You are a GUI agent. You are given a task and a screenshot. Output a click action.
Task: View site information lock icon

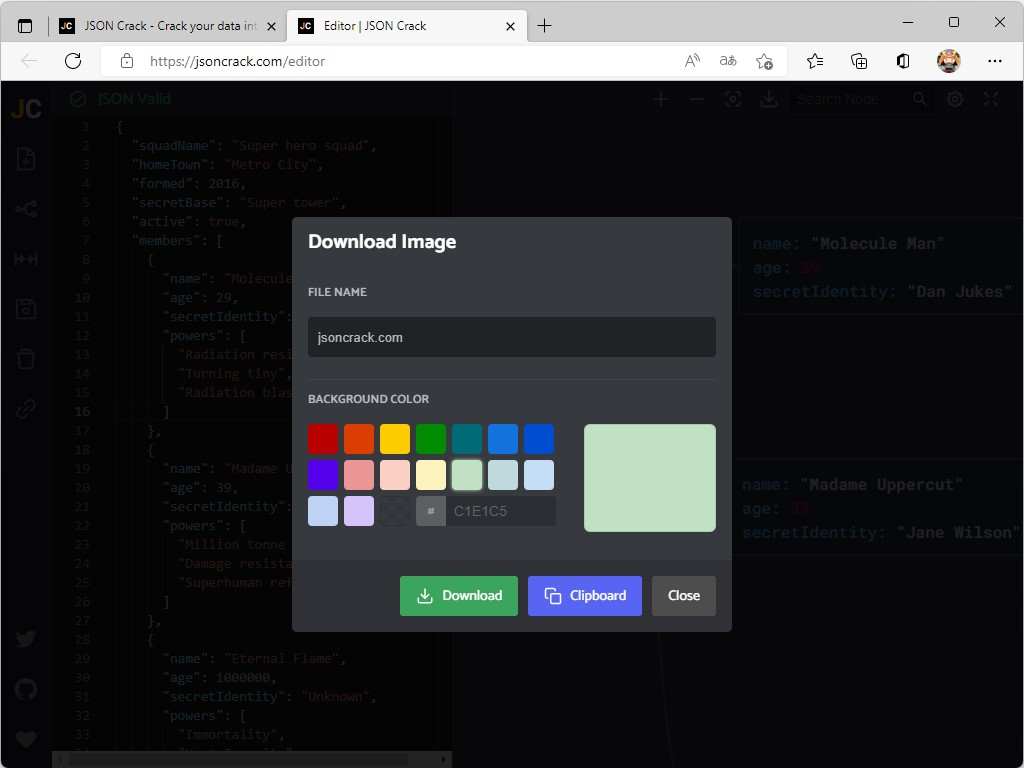click(x=127, y=61)
